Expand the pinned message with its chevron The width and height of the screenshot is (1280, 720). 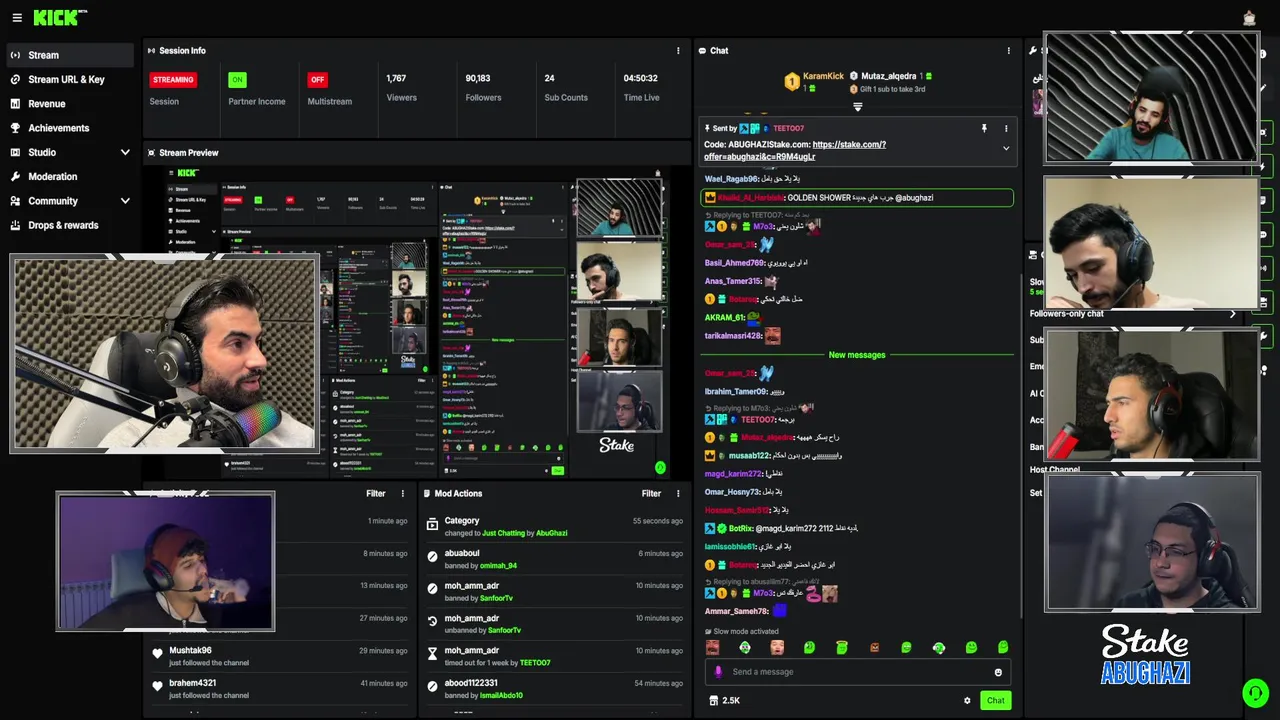tap(1006, 149)
